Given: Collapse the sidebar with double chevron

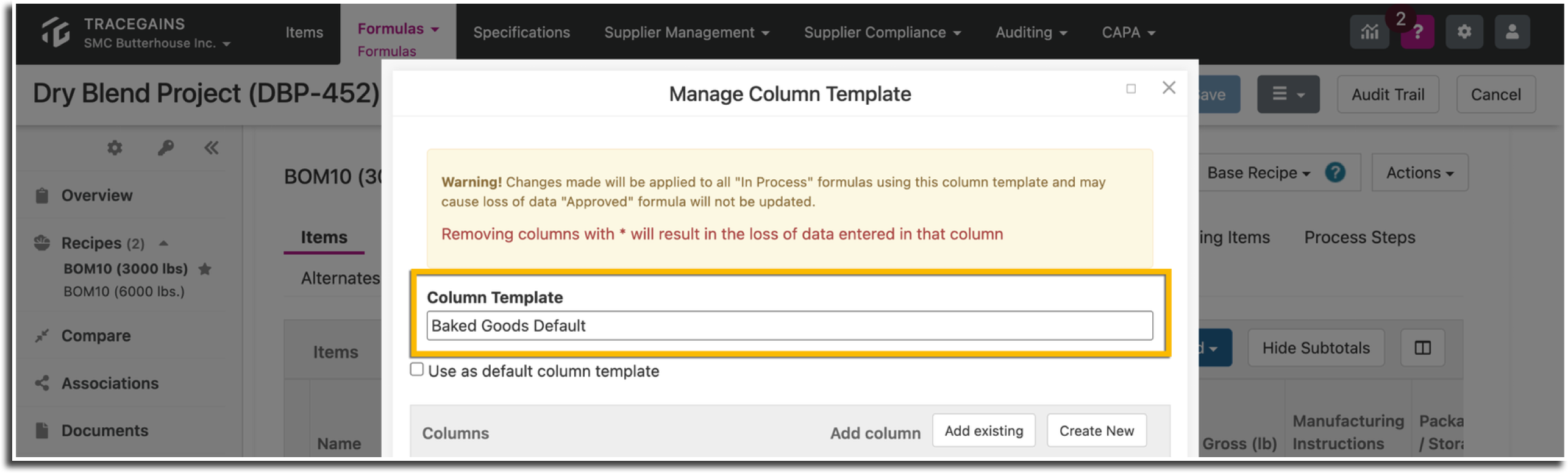Looking at the screenshot, I should [x=211, y=148].
